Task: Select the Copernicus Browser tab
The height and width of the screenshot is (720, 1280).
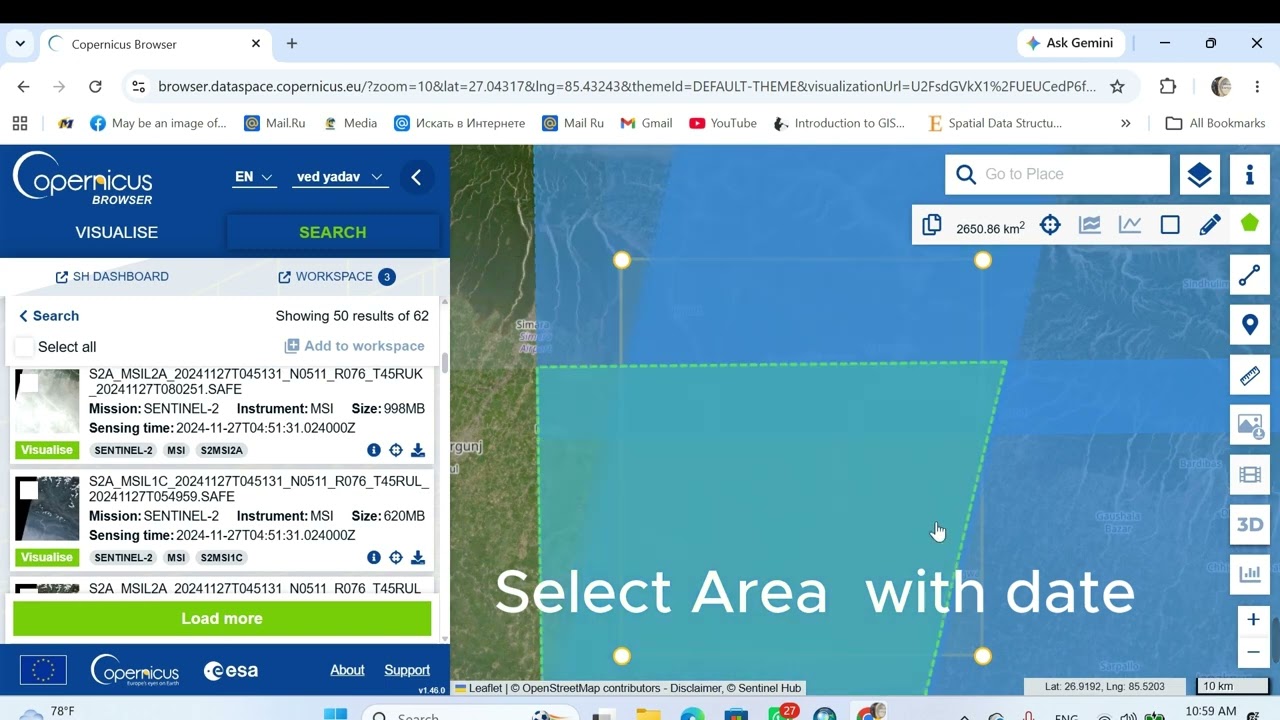Action: click(155, 44)
